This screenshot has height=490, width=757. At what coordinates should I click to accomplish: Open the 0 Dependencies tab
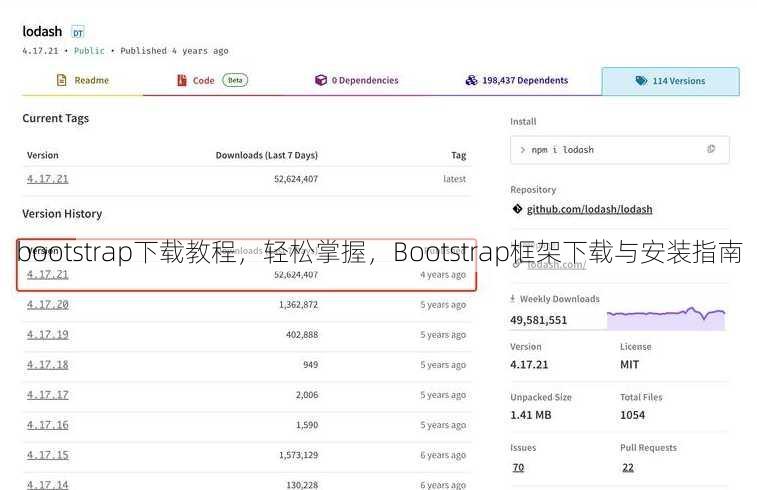[x=356, y=80]
